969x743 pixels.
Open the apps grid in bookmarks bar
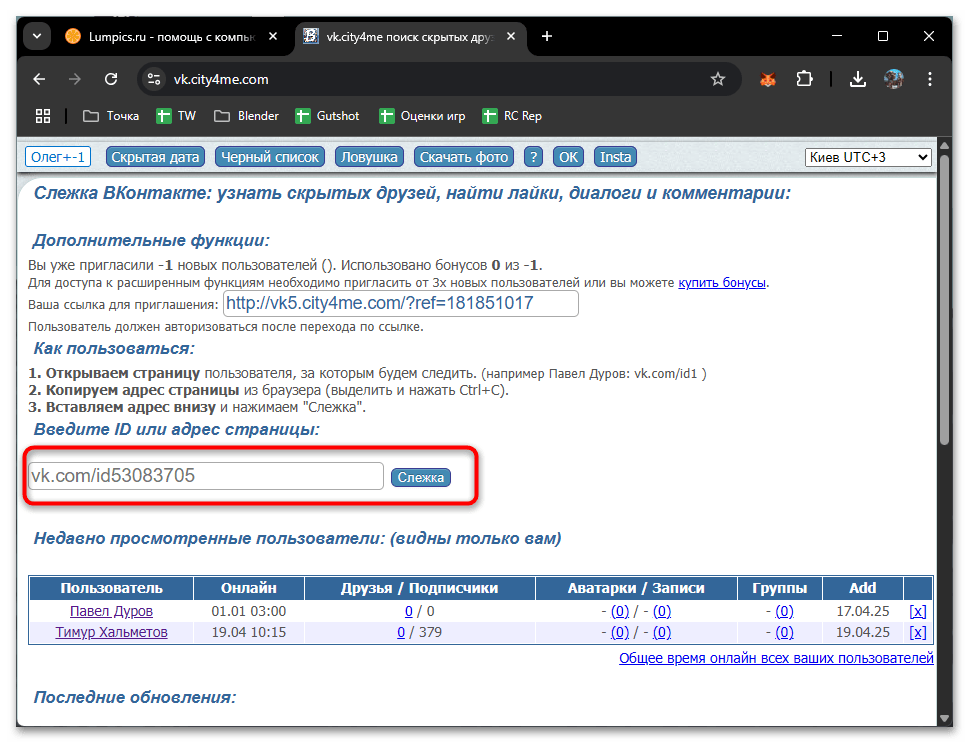coord(43,116)
